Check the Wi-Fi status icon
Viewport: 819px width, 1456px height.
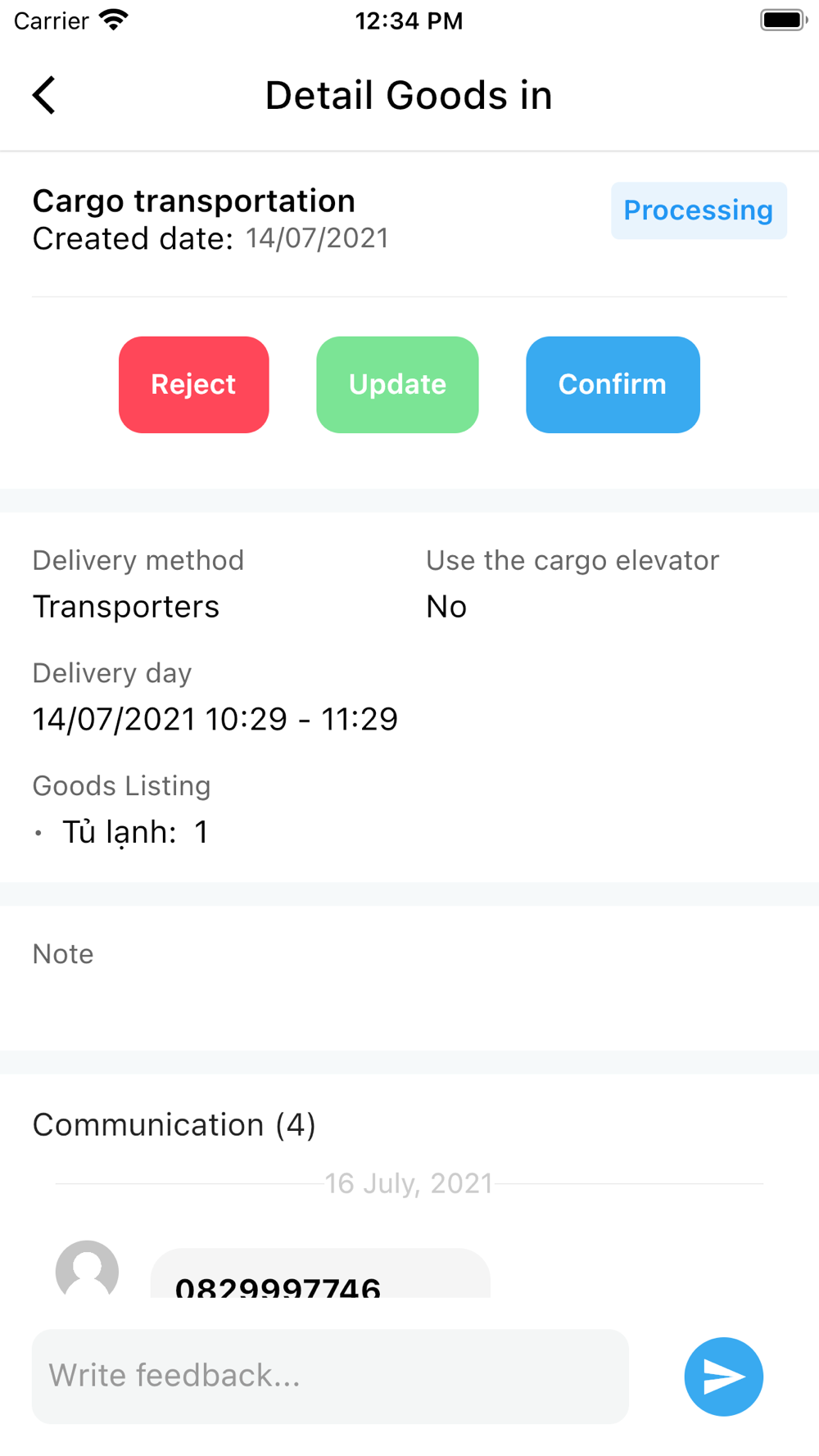coord(114,20)
